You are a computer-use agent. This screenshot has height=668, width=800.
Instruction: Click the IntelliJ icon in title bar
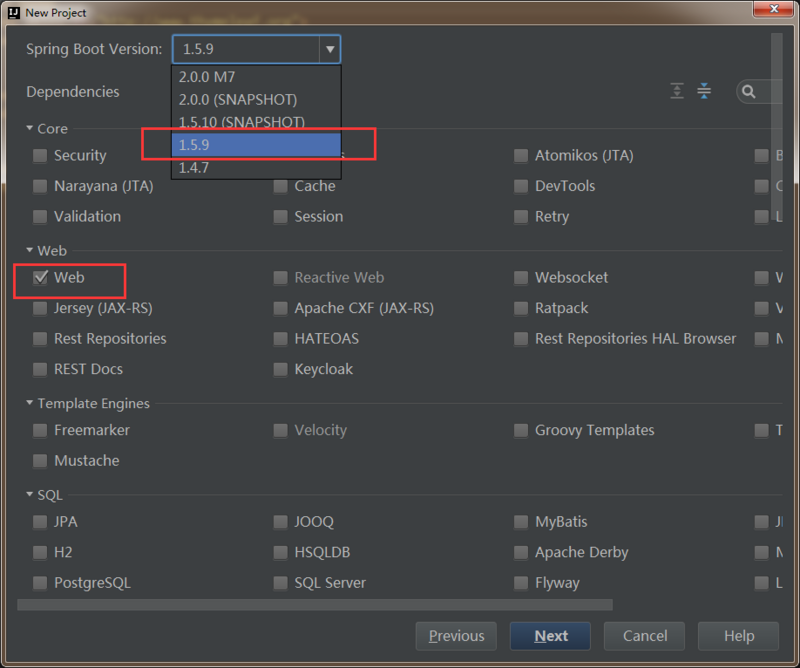point(14,13)
